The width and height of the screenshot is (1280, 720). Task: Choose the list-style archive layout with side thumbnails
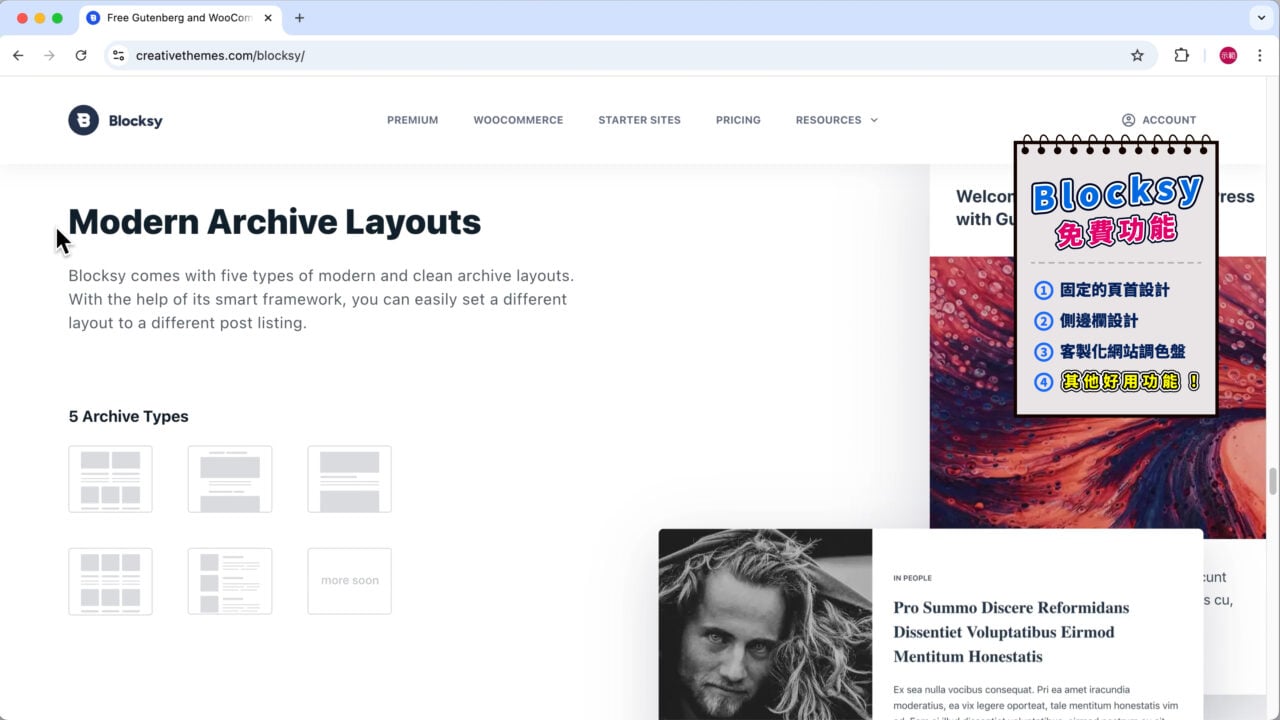coord(230,581)
